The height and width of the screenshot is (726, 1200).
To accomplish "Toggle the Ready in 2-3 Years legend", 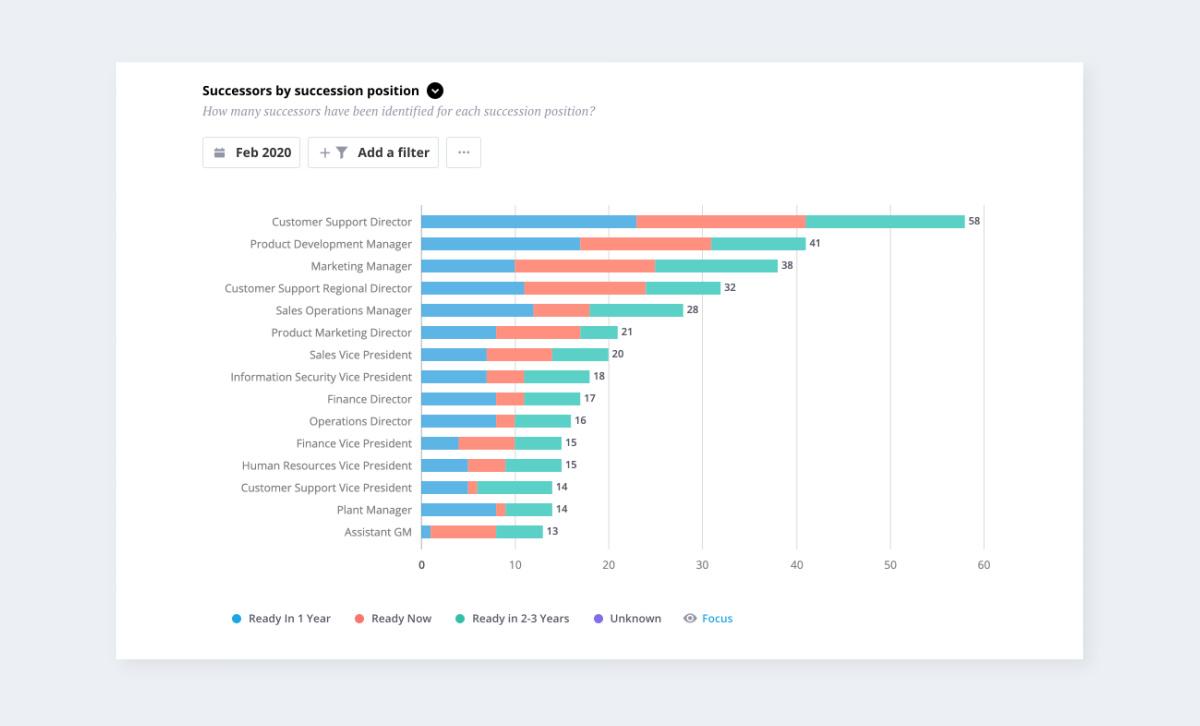I will click(512, 618).
